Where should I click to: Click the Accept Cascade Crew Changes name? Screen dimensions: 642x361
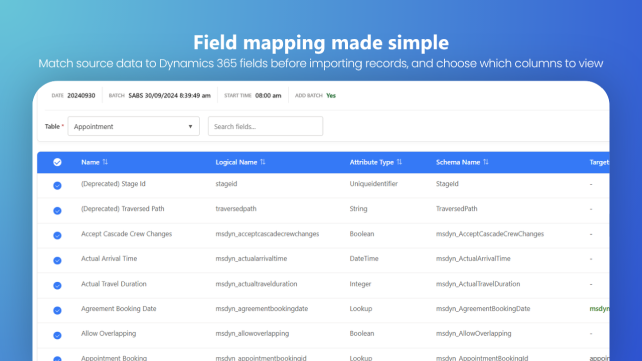[x=127, y=234]
